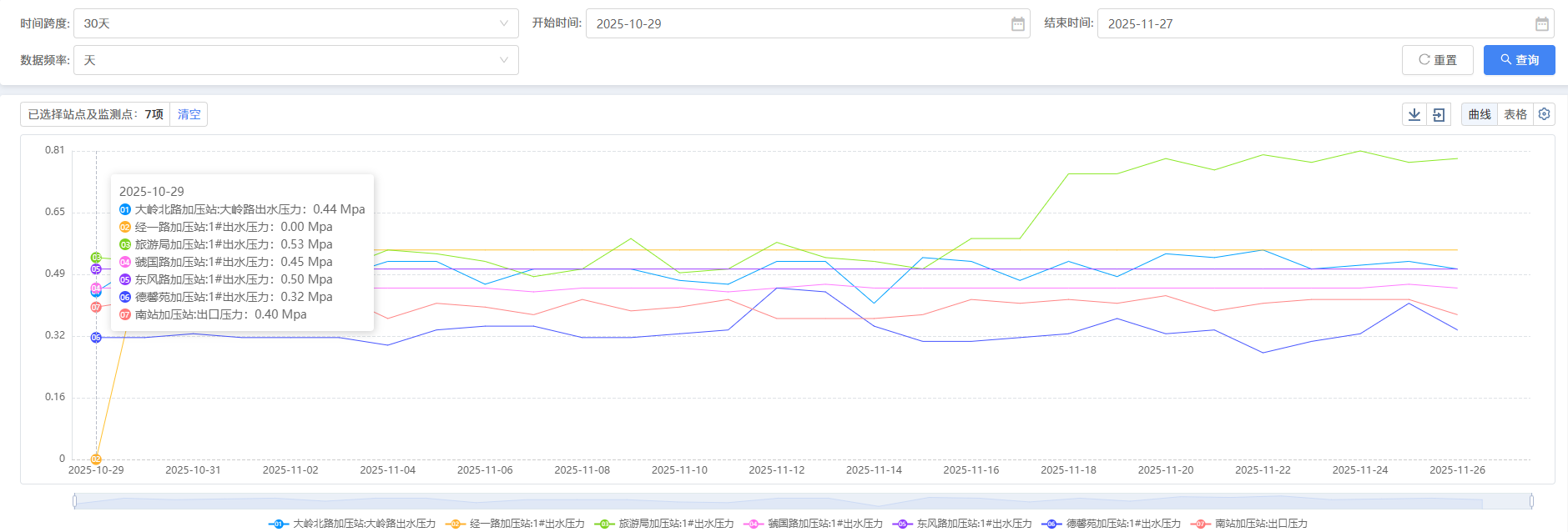Toggle 大岭北路加压站 series in legend
Image resolution: width=1568 pixels, height=532 pixels.
click(x=353, y=524)
